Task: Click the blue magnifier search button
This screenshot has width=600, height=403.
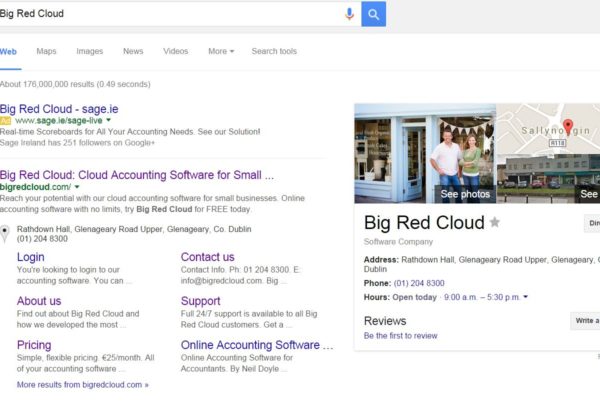Action: click(373, 14)
